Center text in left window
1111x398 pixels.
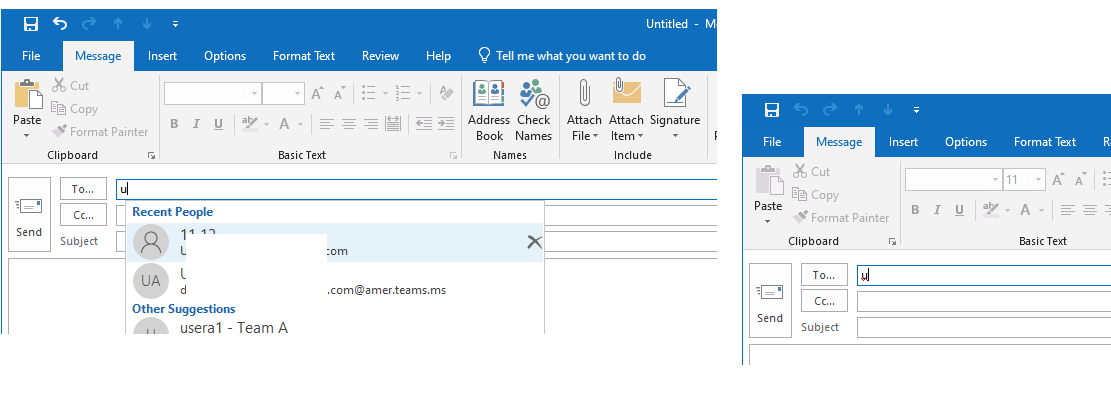click(x=349, y=124)
